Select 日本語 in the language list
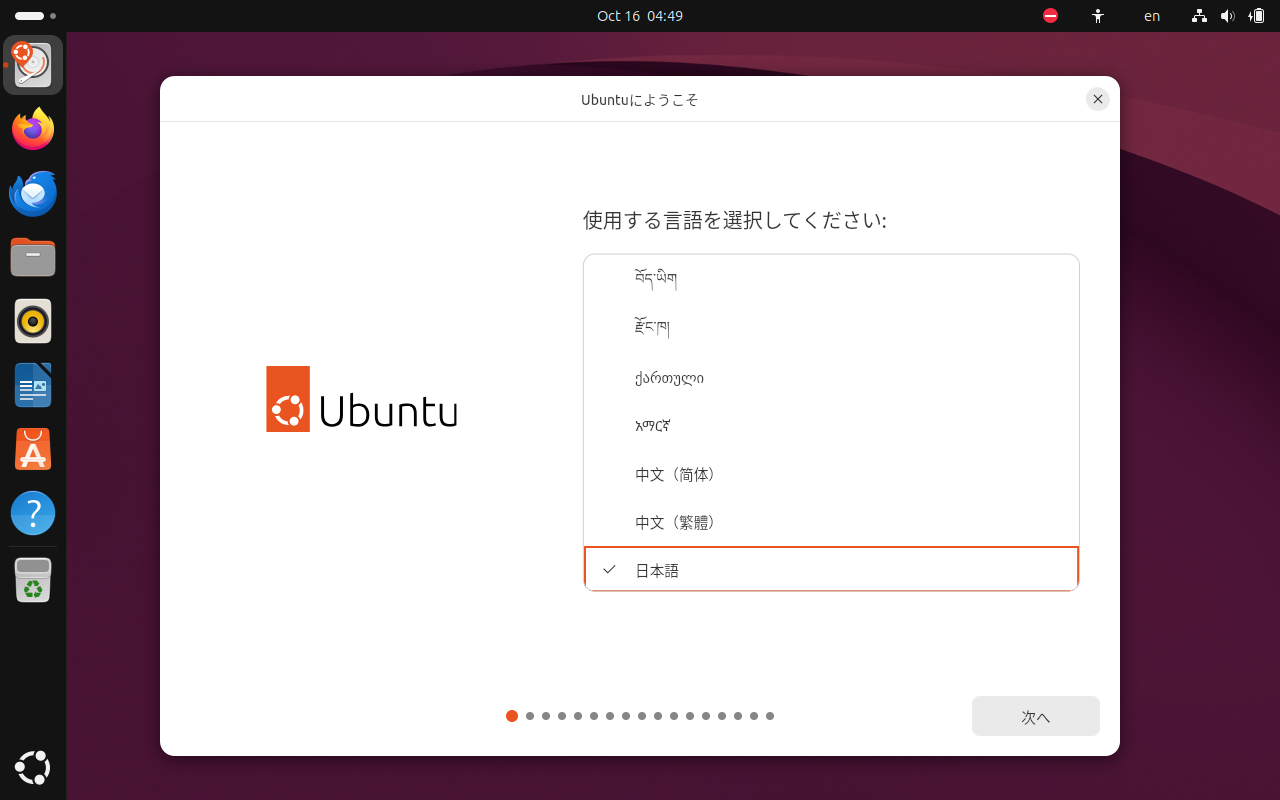Screen dimensions: 1280x800 coord(831,570)
